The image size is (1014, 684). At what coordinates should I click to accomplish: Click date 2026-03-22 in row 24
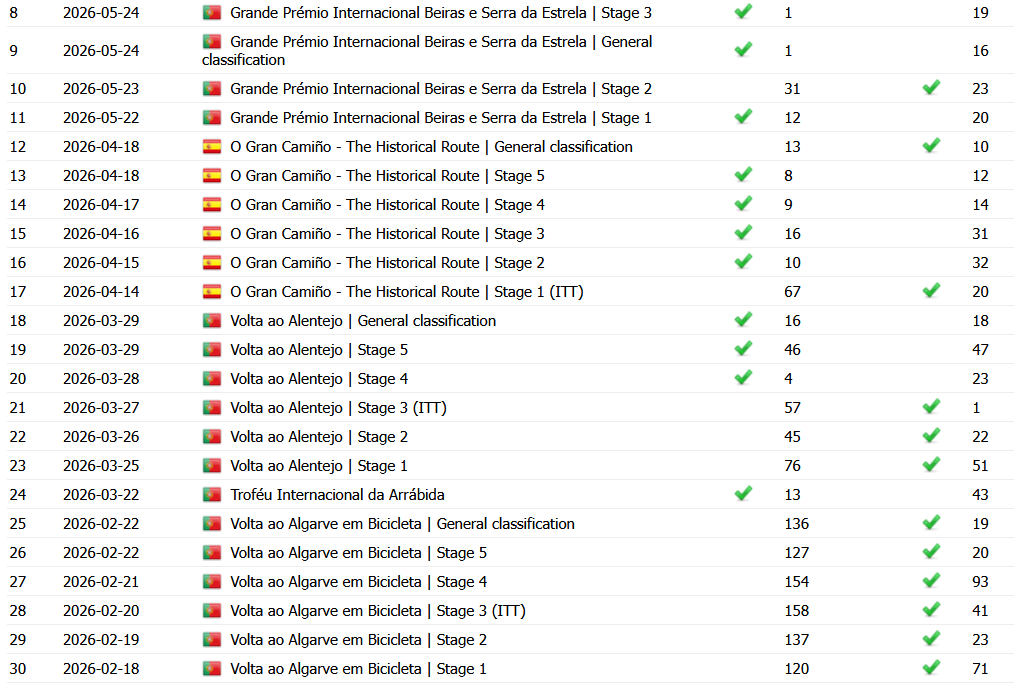click(101, 495)
